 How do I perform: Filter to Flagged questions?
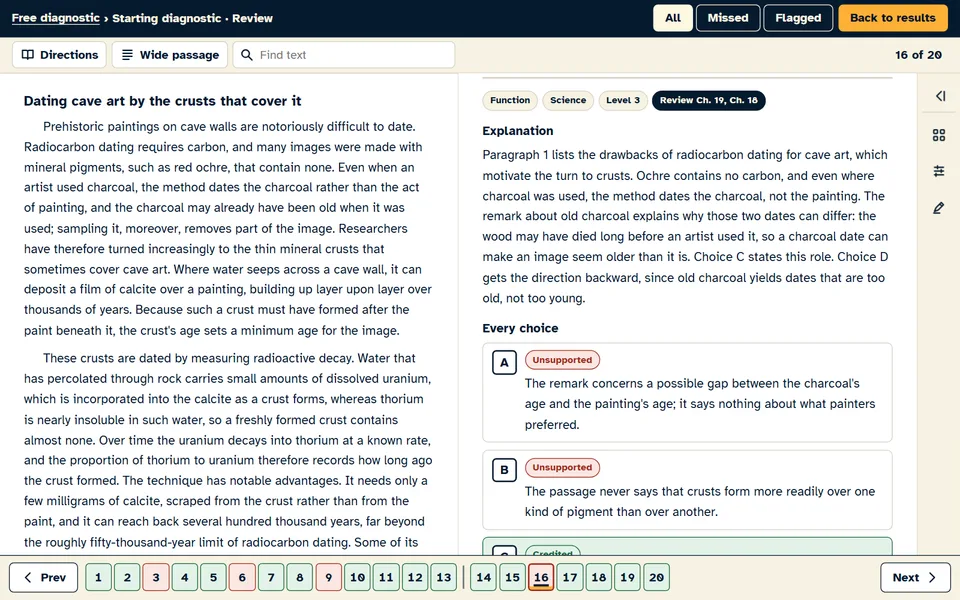pyautogui.click(x=798, y=18)
